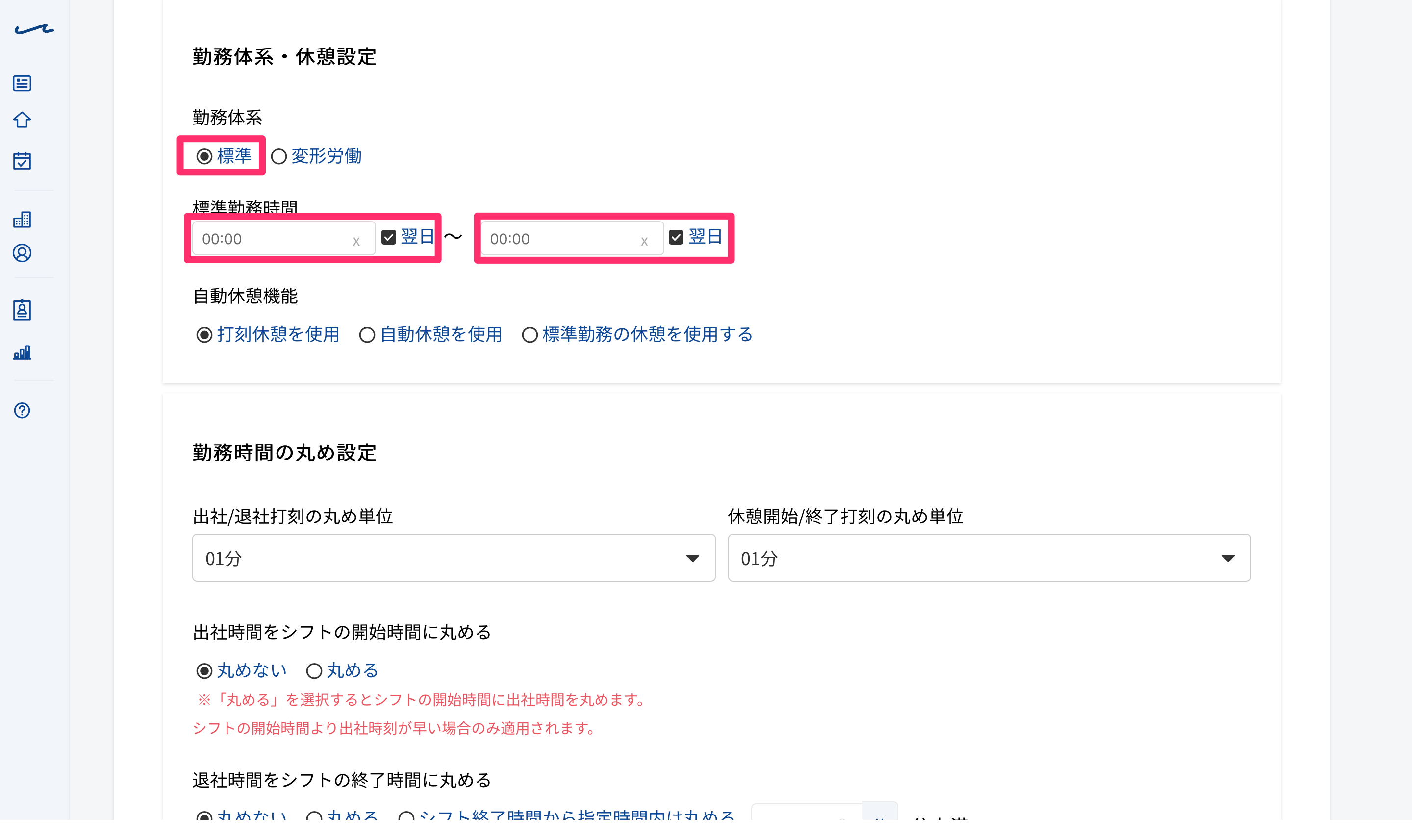The height and width of the screenshot is (840, 1412).
Task: Clear the start time field with x
Action: tap(356, 241)
